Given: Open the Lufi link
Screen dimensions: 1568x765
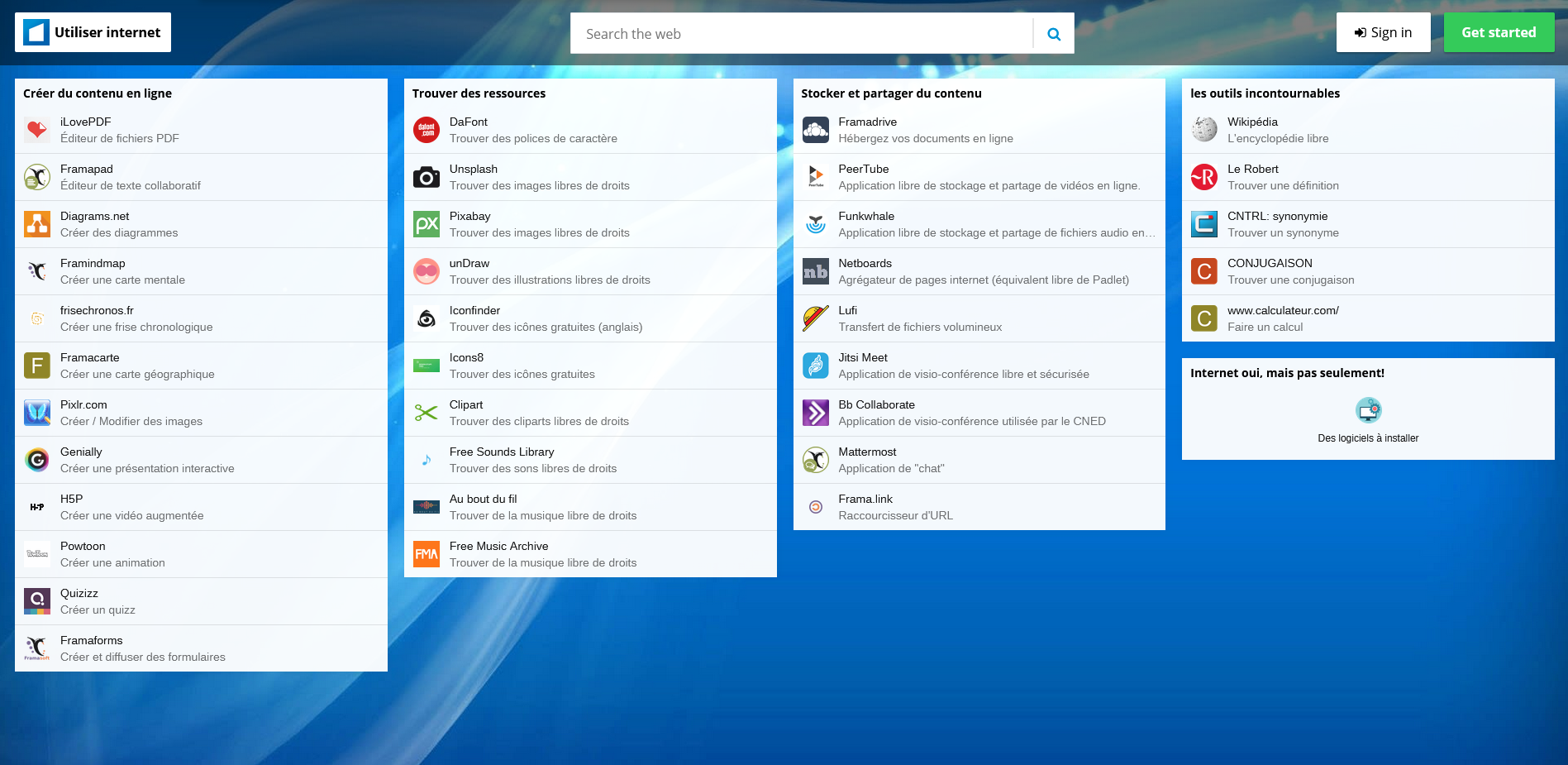Looking at the screenshot, I should coord(979,318).
